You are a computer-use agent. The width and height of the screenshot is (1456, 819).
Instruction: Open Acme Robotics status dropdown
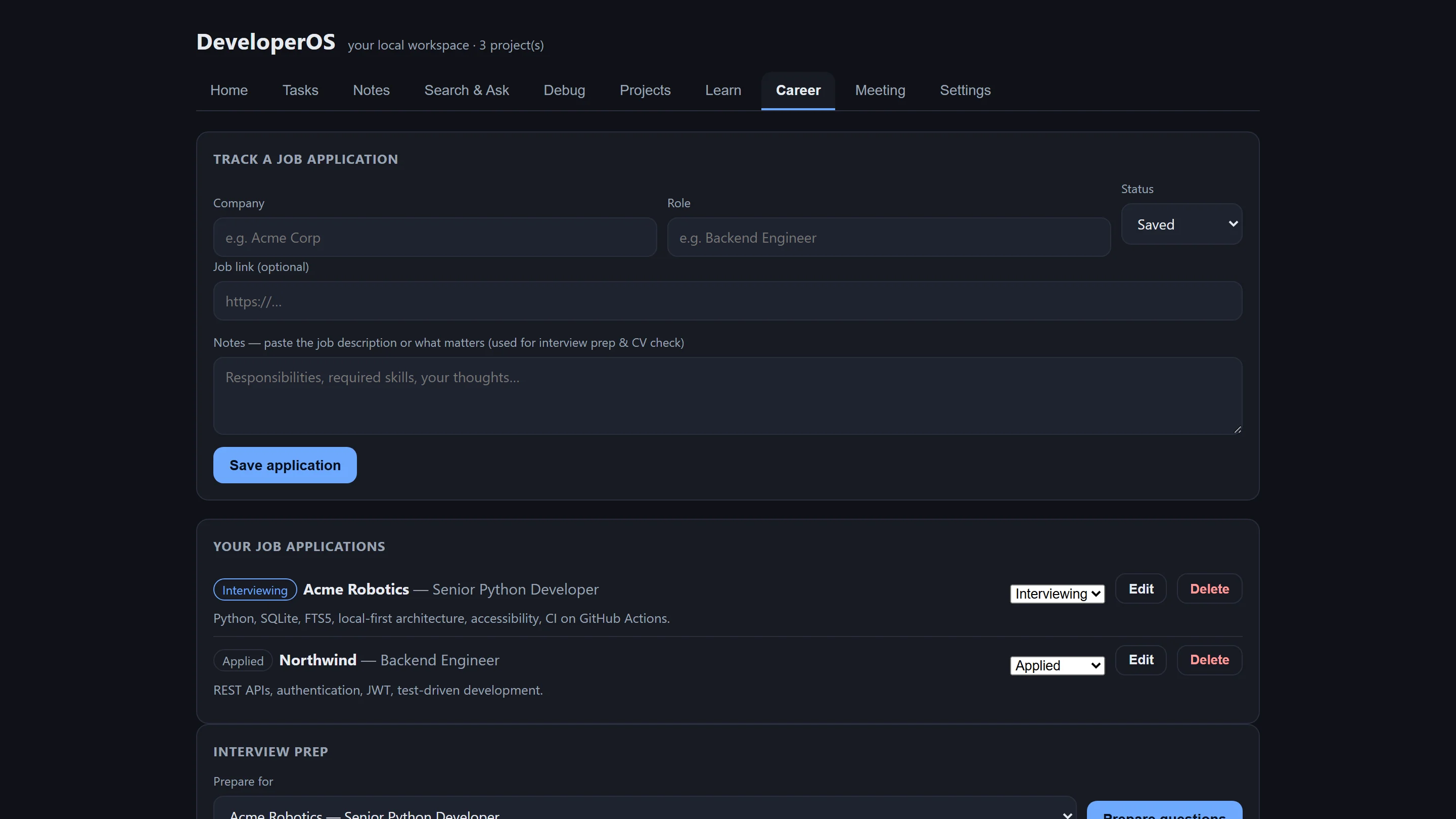[1057, 594]
